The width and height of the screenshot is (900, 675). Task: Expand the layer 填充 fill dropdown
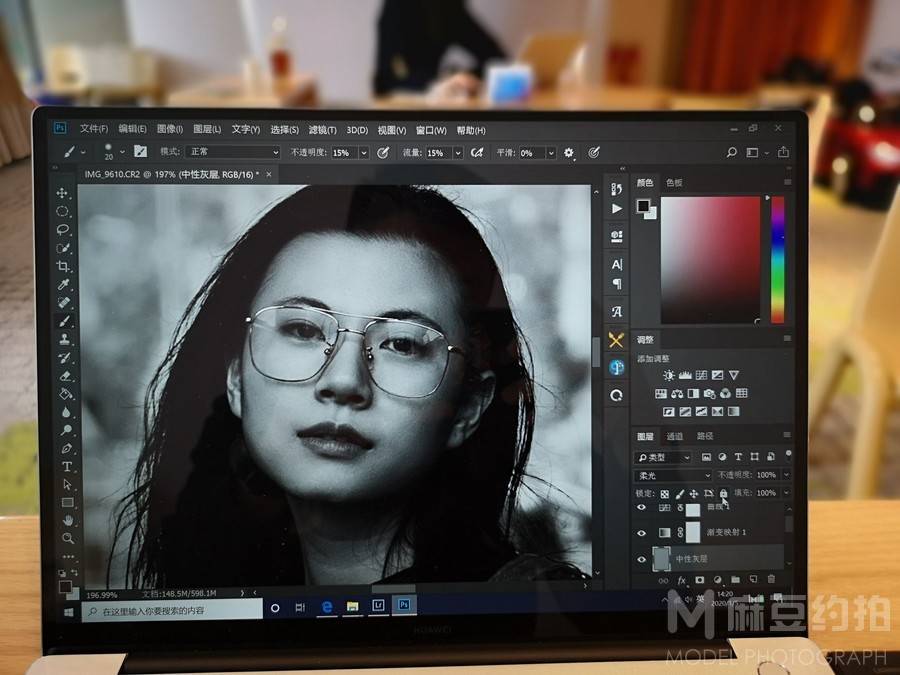786,492
